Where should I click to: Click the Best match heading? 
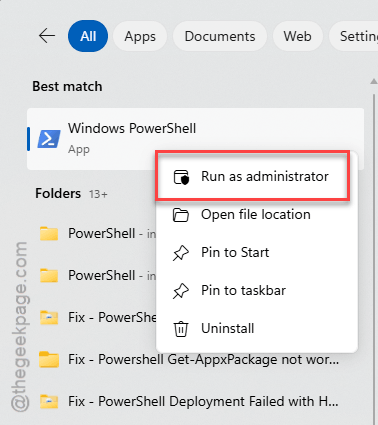coord(67,86)
